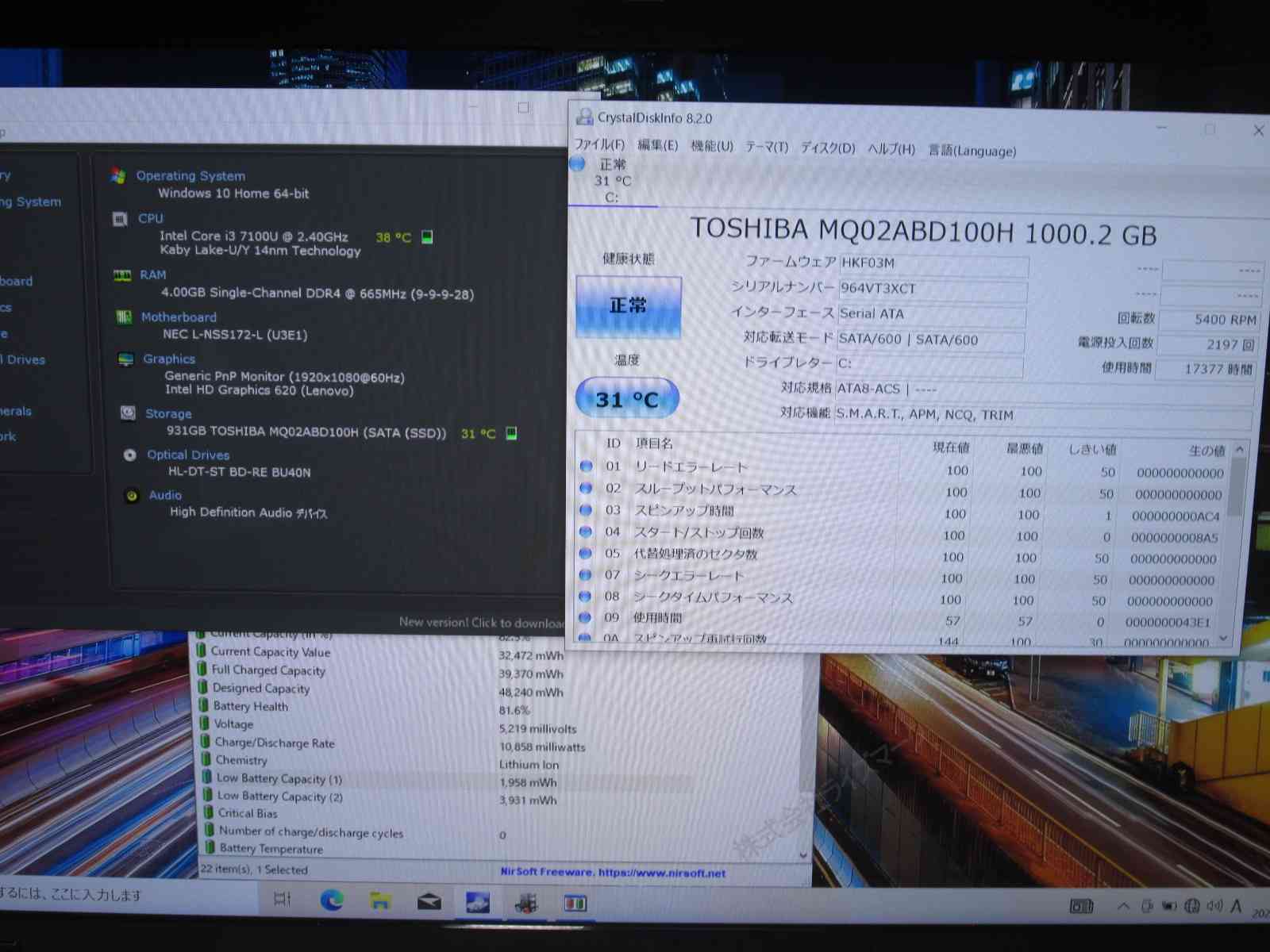The height and width of the screenshot is (952, 1270).
Task: Open the ファイル(F) menu in CrystalDiskInfo
Action: 599,144
